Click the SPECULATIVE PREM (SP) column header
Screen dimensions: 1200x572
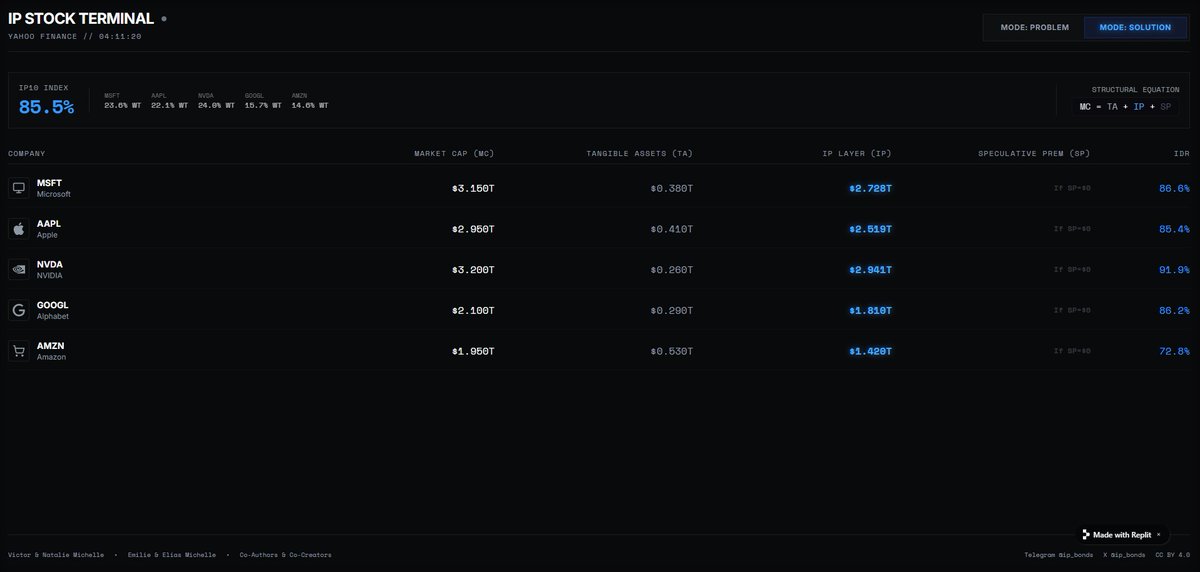pyautogui.click(x=1034, y=154)
